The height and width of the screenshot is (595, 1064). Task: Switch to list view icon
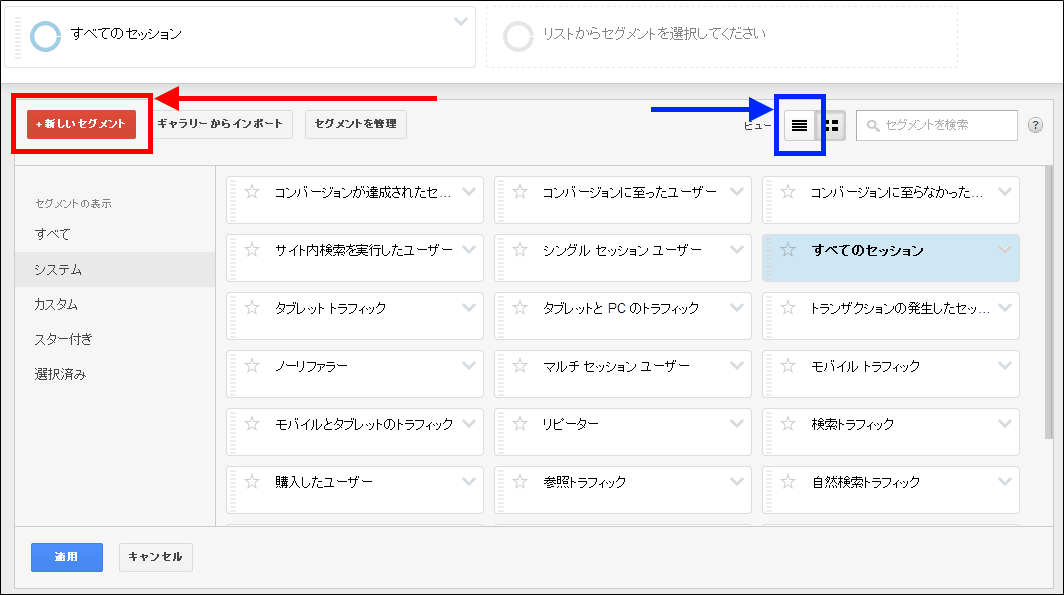799,125
